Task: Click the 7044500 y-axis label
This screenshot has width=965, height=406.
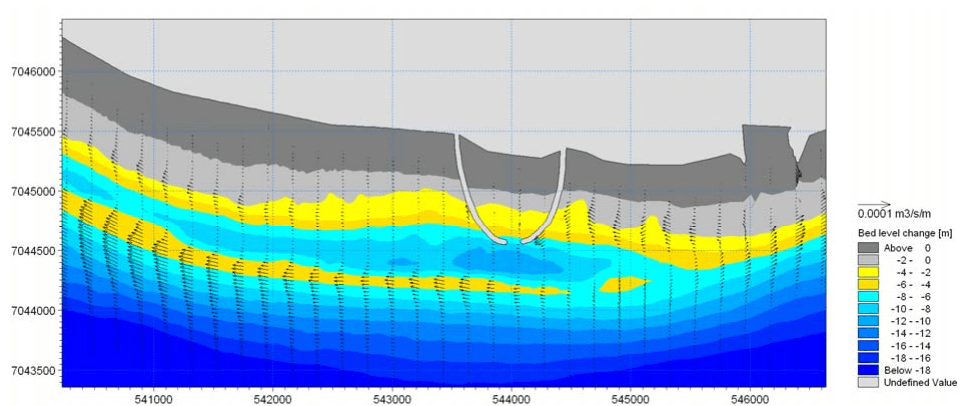Action: pyautogui.click(x=33, y=251)
